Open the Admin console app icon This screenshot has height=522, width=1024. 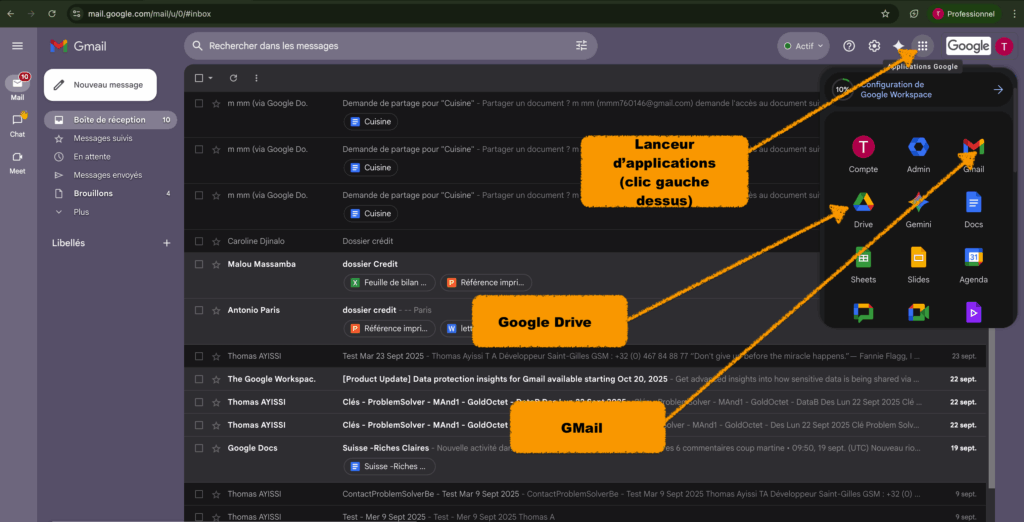point(918,148)
